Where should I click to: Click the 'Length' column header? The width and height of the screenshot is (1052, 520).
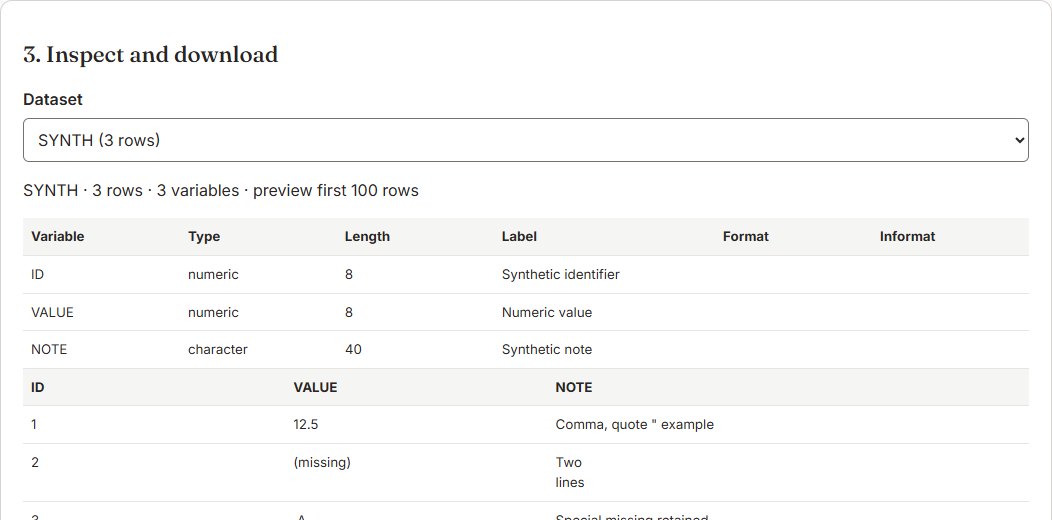[x=367, y=236]
